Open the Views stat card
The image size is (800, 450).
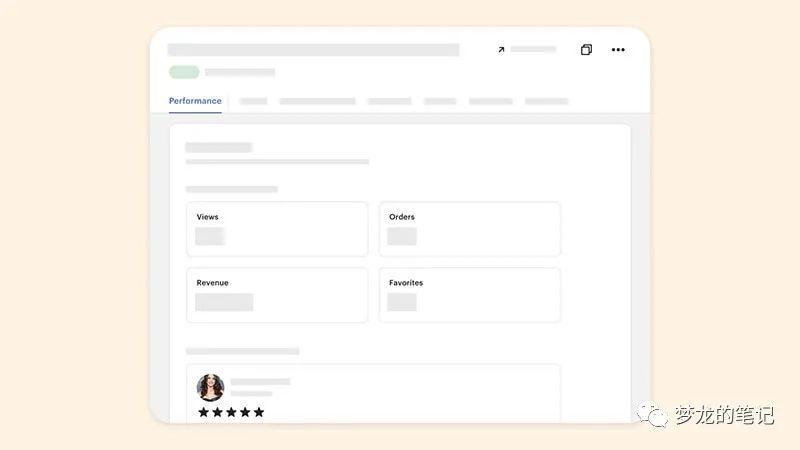277,229
